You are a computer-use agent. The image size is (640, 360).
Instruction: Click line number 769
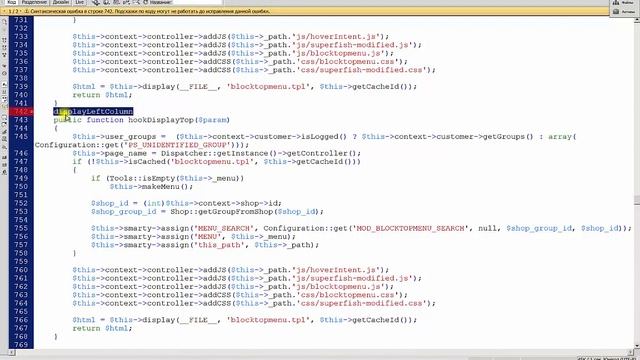point(21,345)
